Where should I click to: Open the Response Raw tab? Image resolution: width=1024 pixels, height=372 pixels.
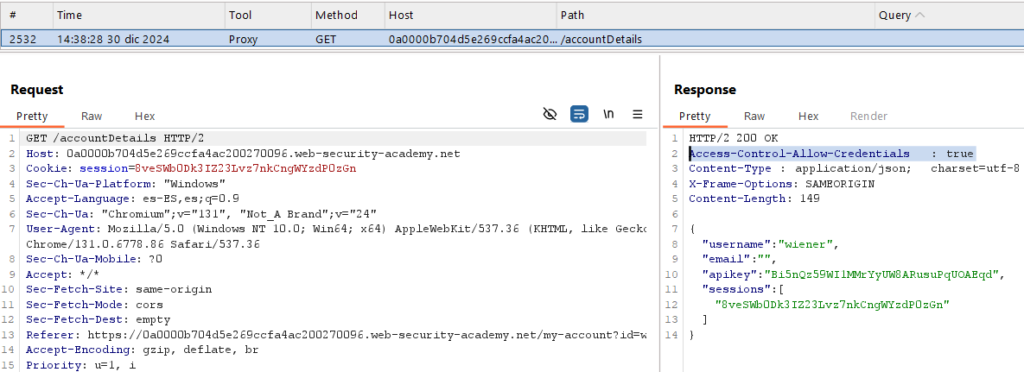[754, 116]
